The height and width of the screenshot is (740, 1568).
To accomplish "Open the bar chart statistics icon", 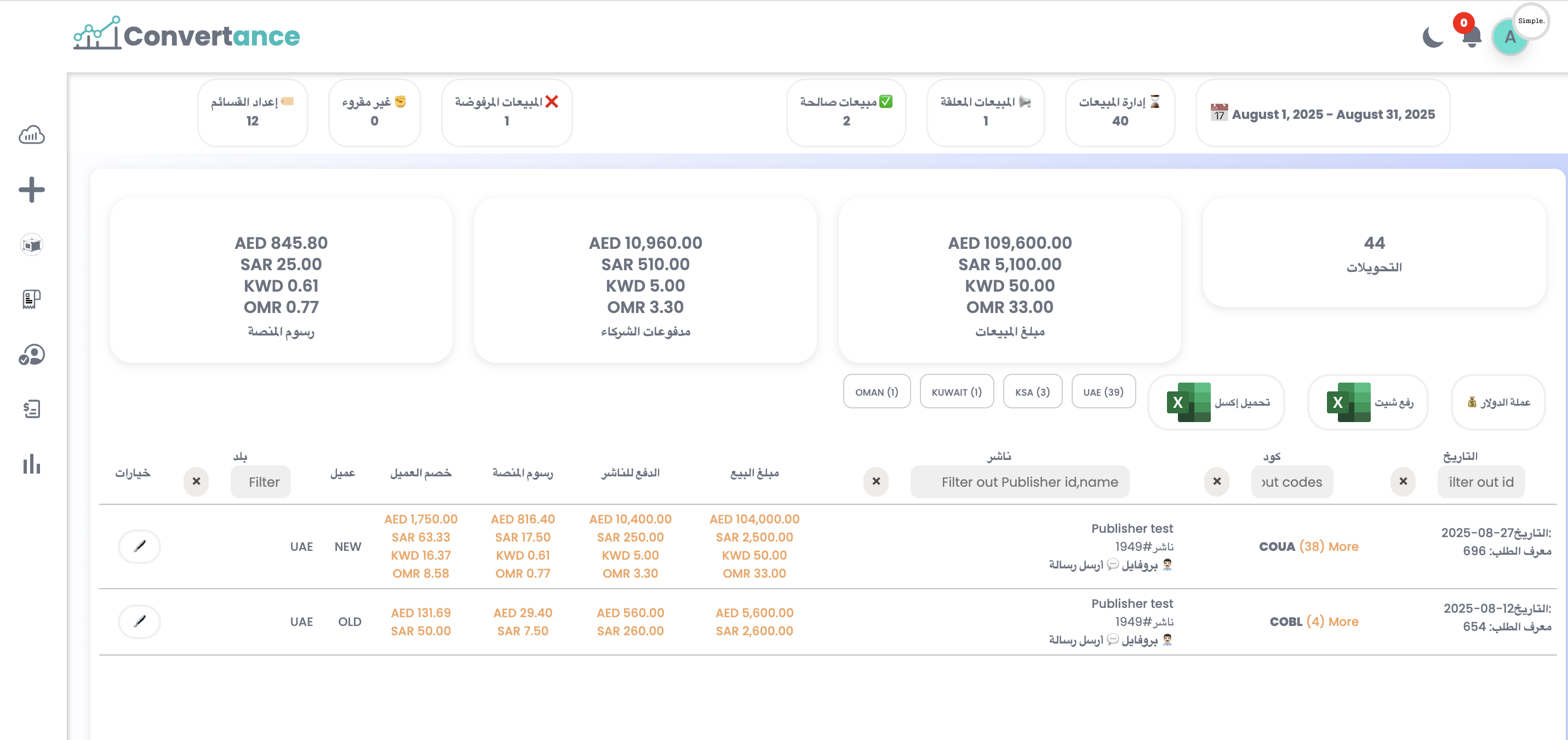I will pos(32,464).
